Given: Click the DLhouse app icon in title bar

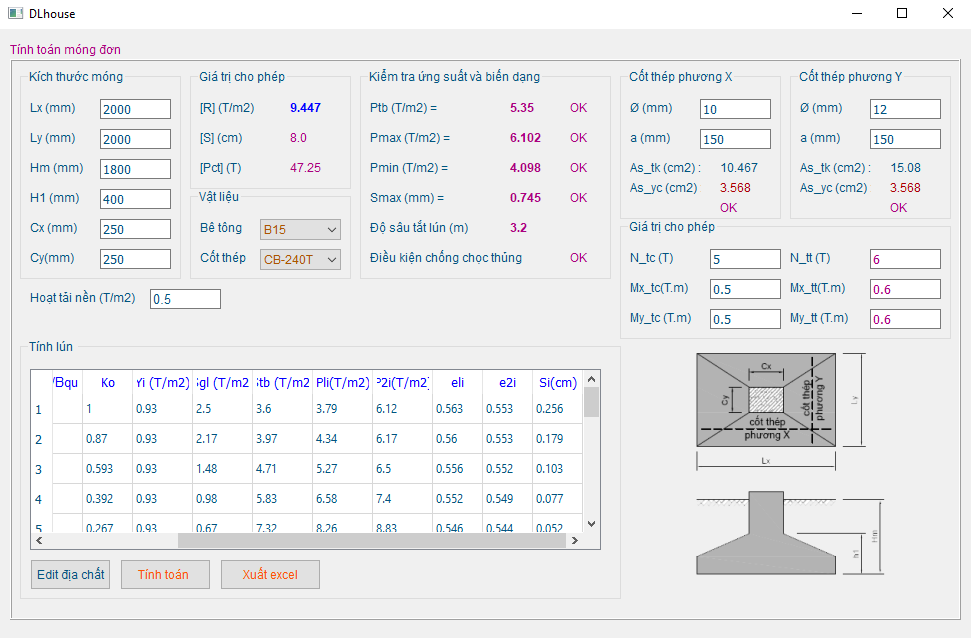Looking at the screenshot, I should click(15, 14).
